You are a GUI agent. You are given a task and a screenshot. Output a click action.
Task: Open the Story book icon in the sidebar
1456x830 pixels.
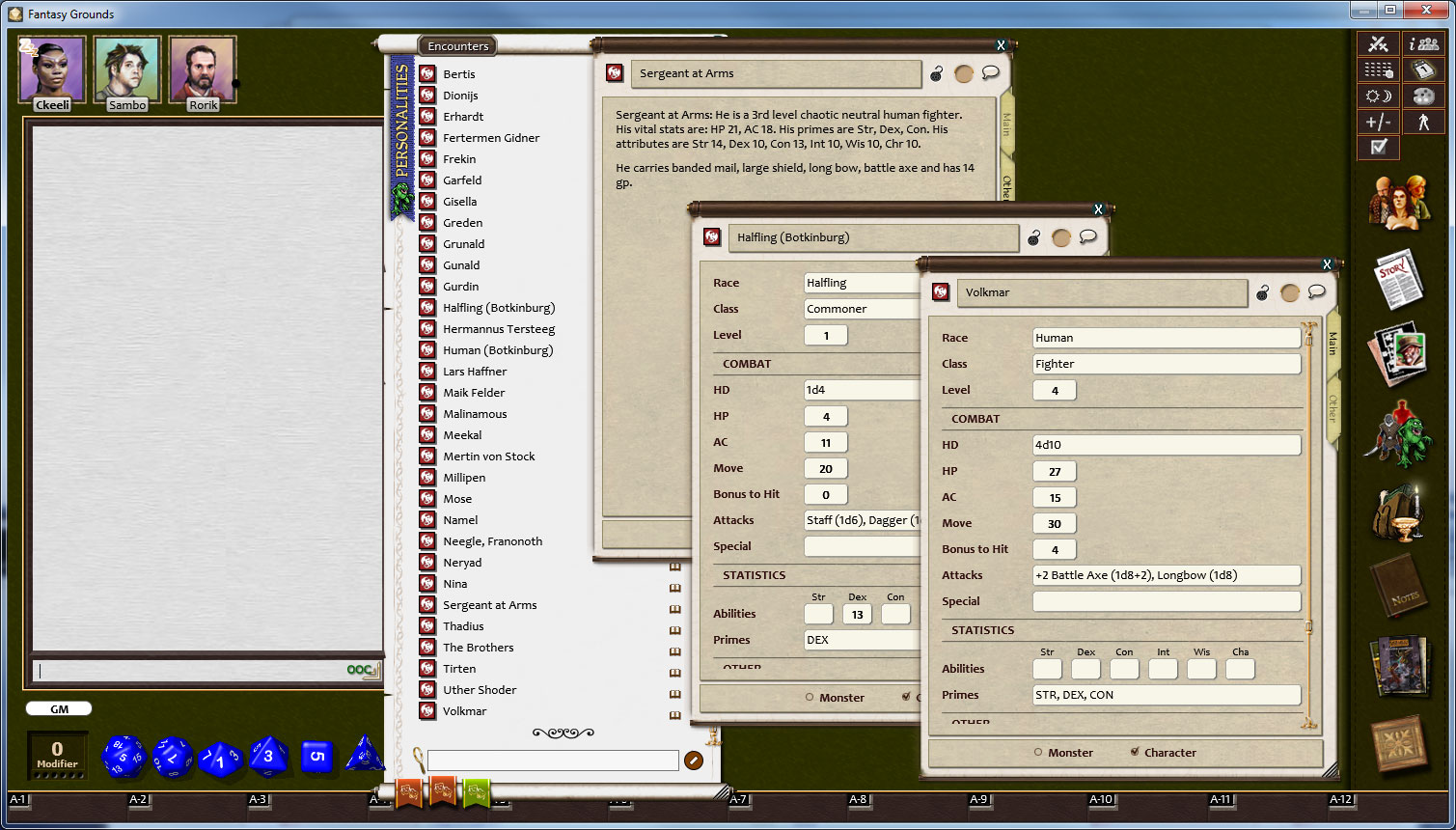(1400, 277)
